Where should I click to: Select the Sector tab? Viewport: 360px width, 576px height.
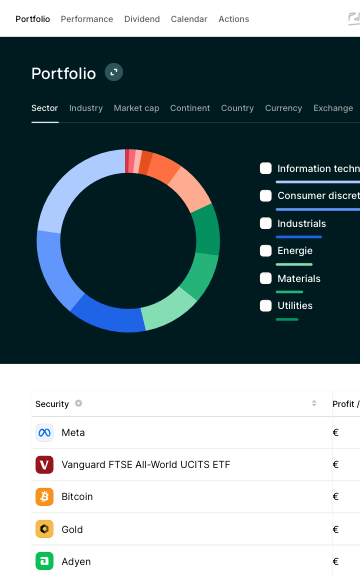[x=45, y=108]
